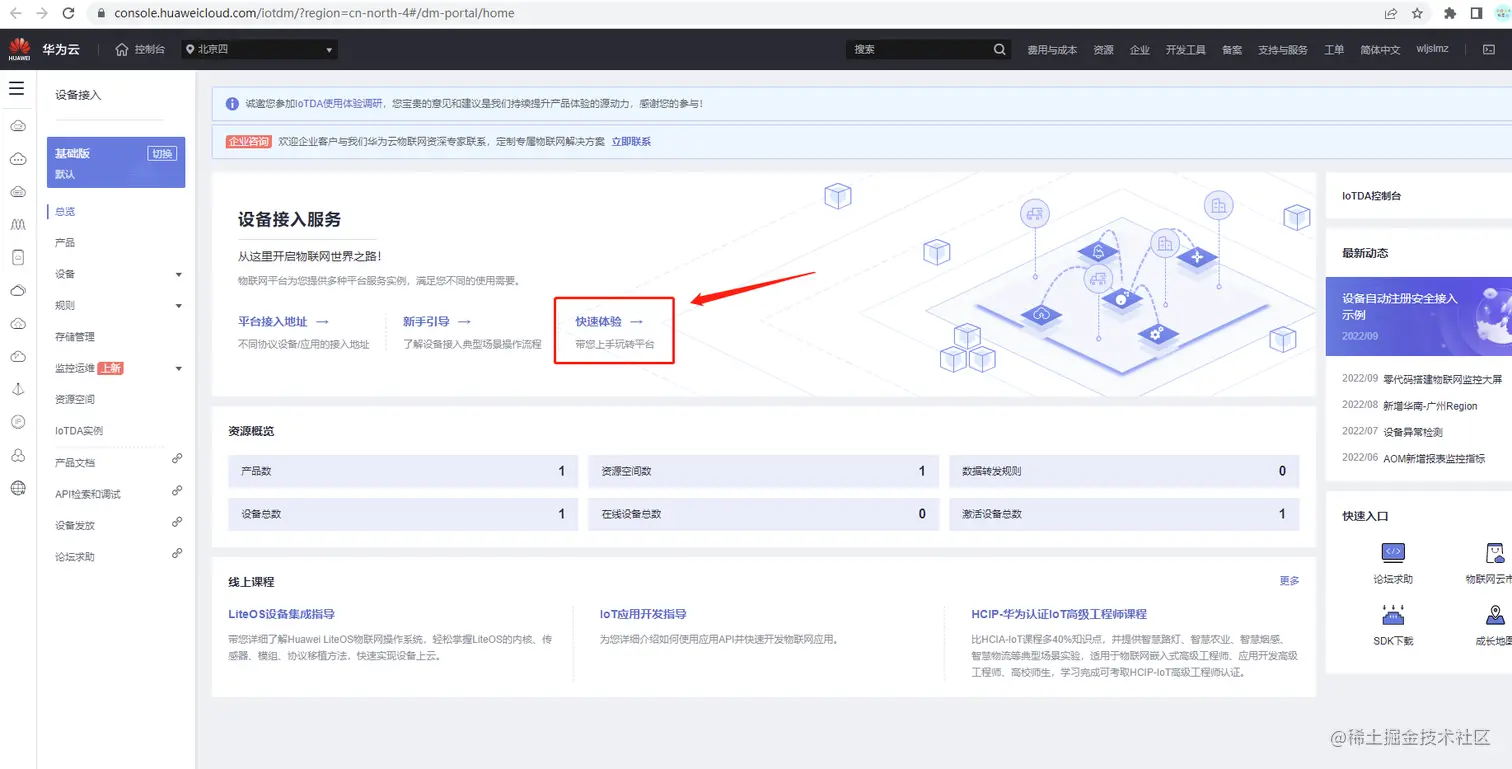
Task: Click the 快速体验 link
Action: pyautogui.click(x=598, y=322)
